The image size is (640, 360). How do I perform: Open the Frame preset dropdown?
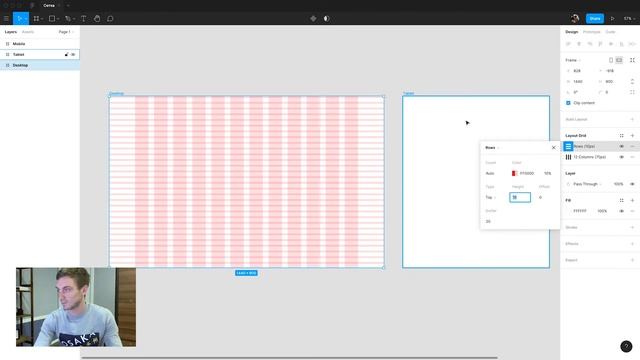573,60
